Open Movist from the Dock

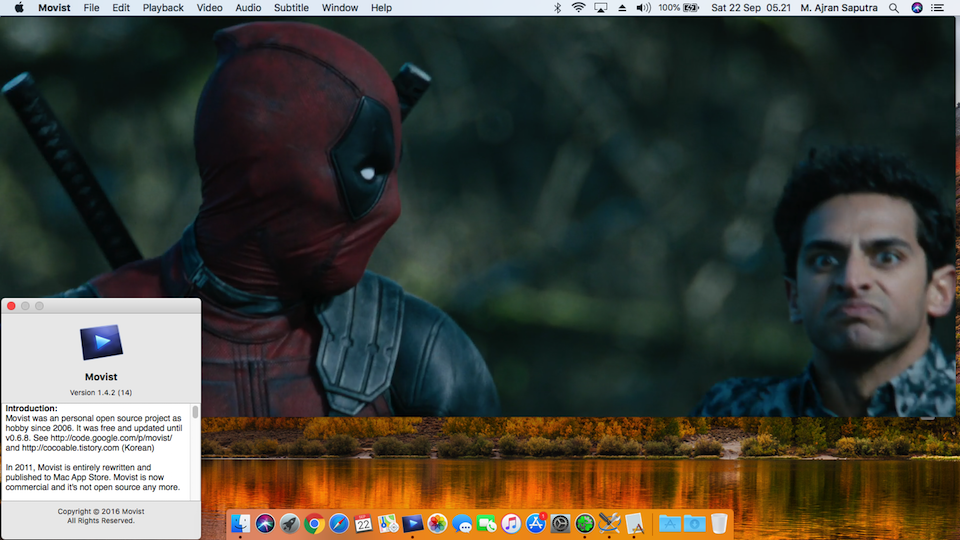pyautogui.click(x=412, y=523)
